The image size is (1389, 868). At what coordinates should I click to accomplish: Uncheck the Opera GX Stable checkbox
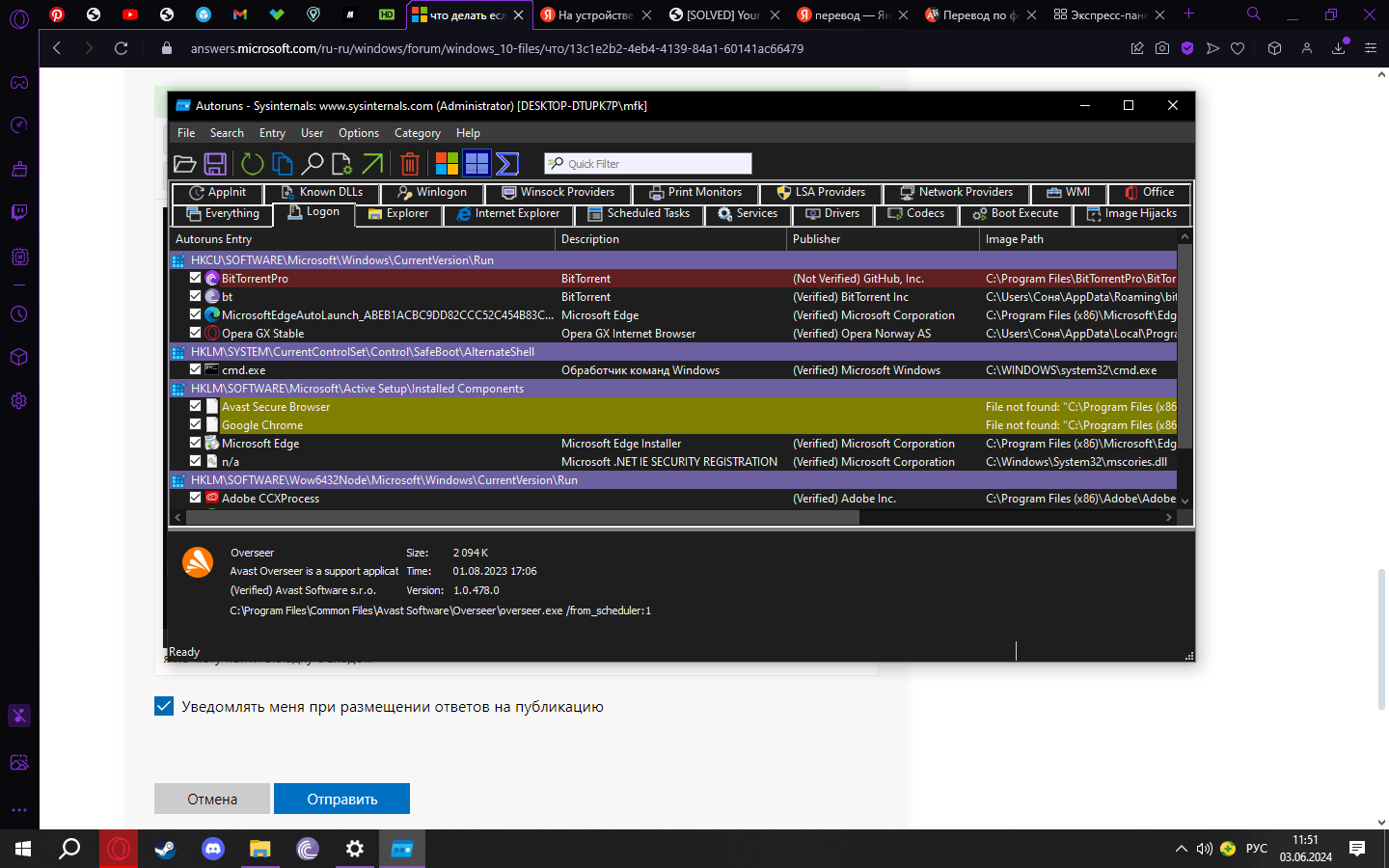(x=196, y=333)
